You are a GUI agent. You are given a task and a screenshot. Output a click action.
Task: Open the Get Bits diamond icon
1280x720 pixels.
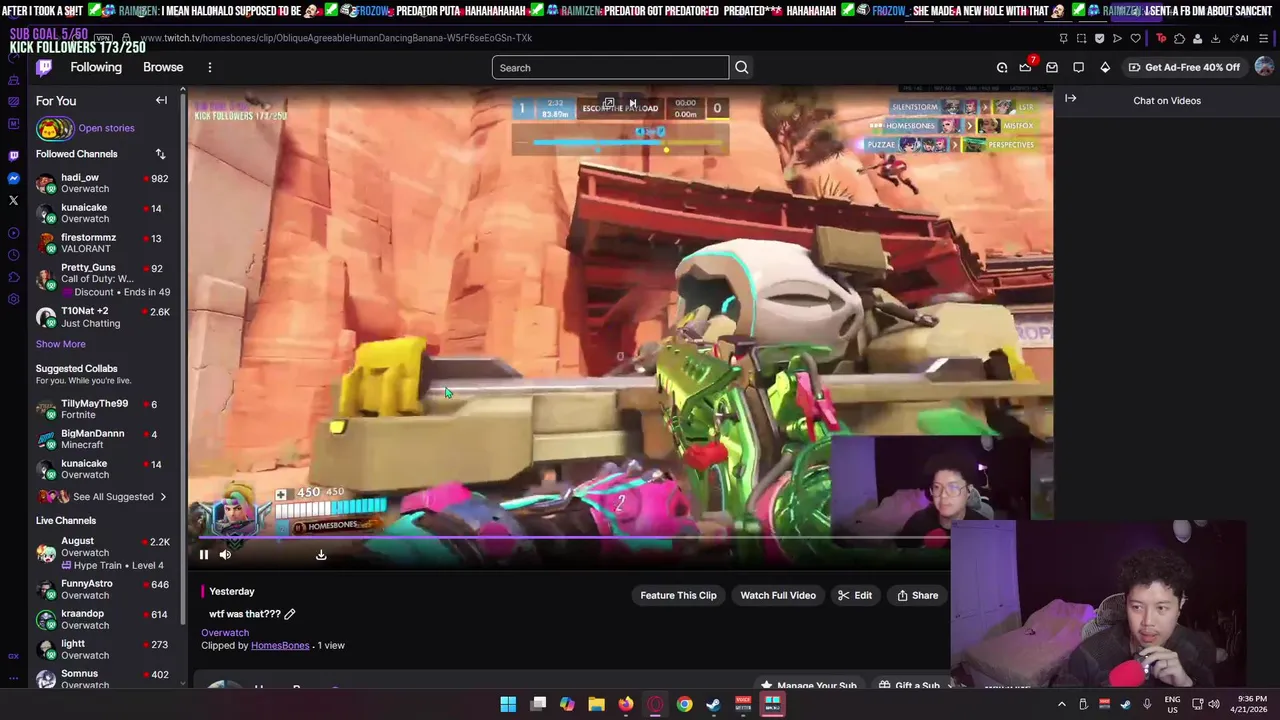[x=1105, y=67]
